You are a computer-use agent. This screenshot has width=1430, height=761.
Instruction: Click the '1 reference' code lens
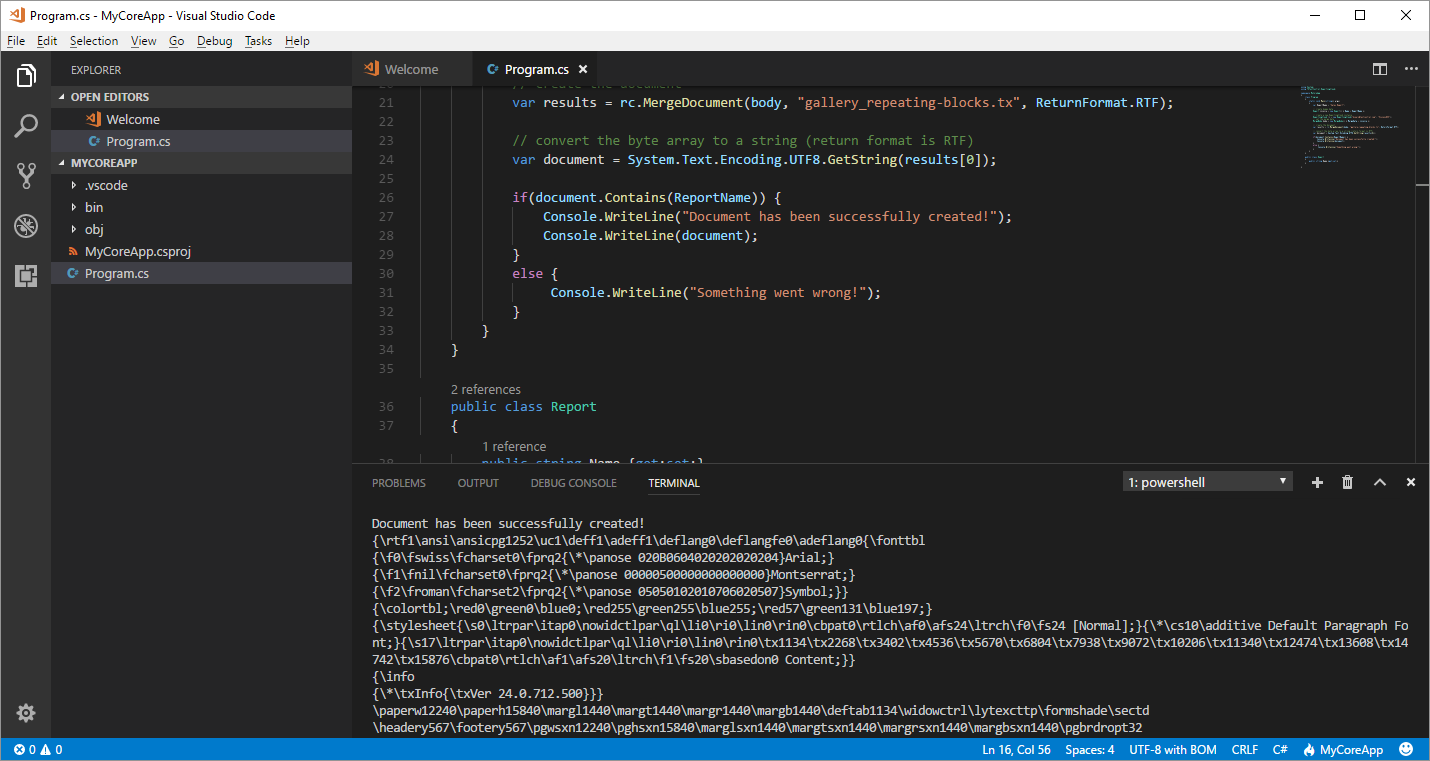tap(514, 446)
